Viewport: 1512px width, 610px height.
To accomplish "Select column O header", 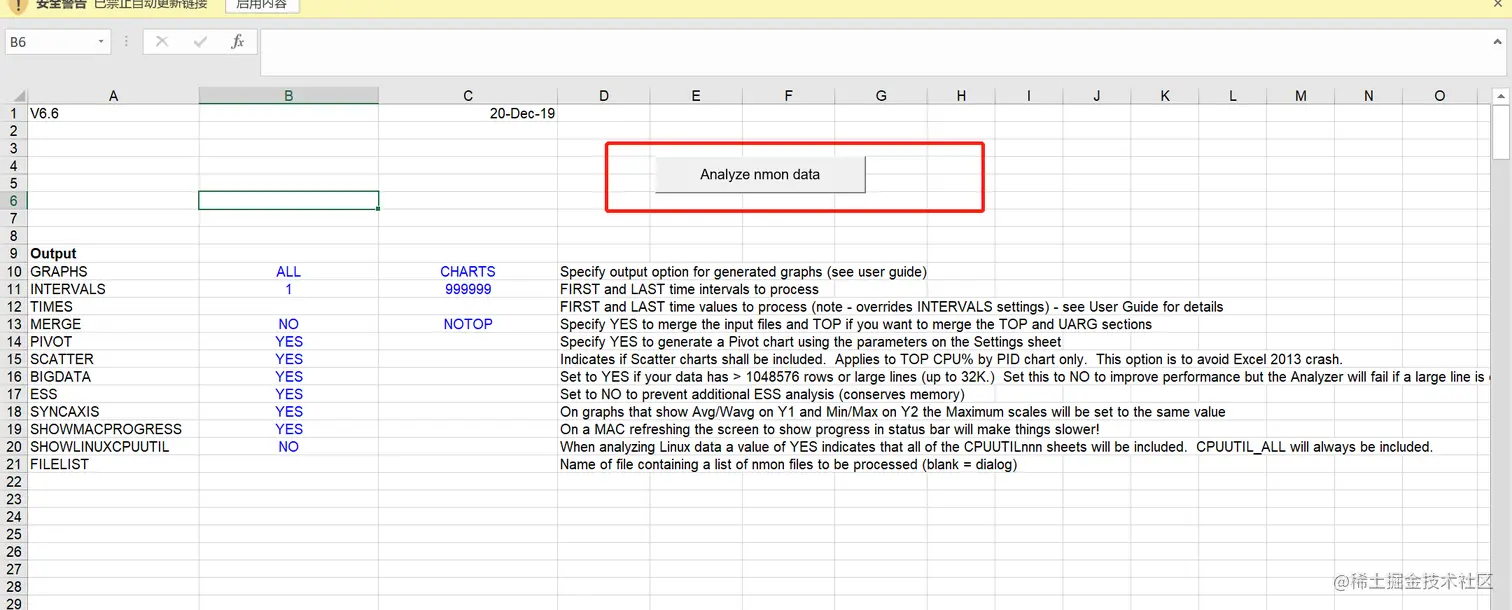I will click(x=1440, y=96).
